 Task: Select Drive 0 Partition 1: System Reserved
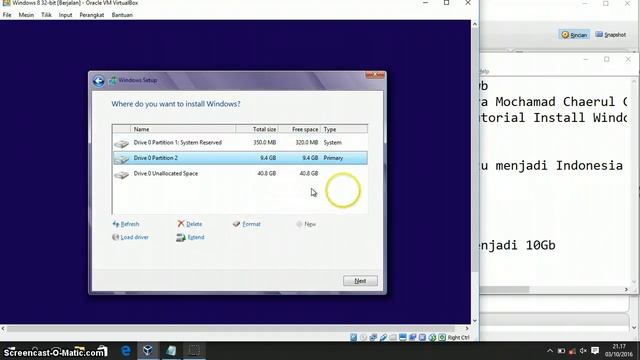[x=240, y=142]
